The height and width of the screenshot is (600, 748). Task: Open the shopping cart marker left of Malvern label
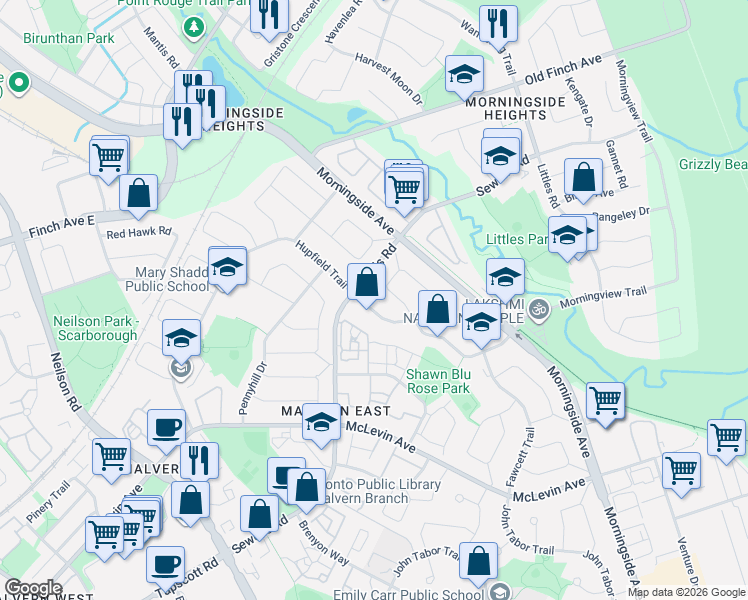pyautogui.click(x=112, y=457)
